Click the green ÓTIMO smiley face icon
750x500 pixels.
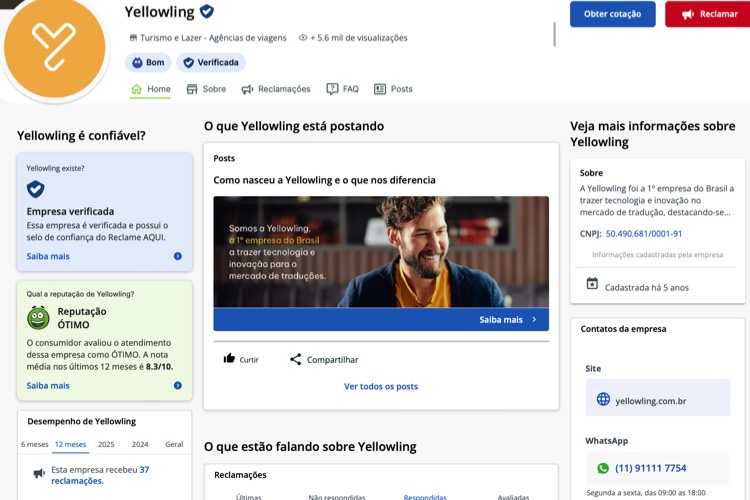pos(38,318)
